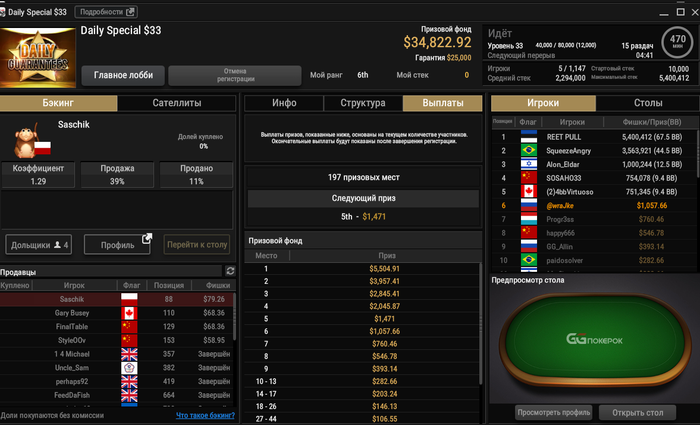Go to Главное лобби
700x425 pixels.
(x=123, y=75)
